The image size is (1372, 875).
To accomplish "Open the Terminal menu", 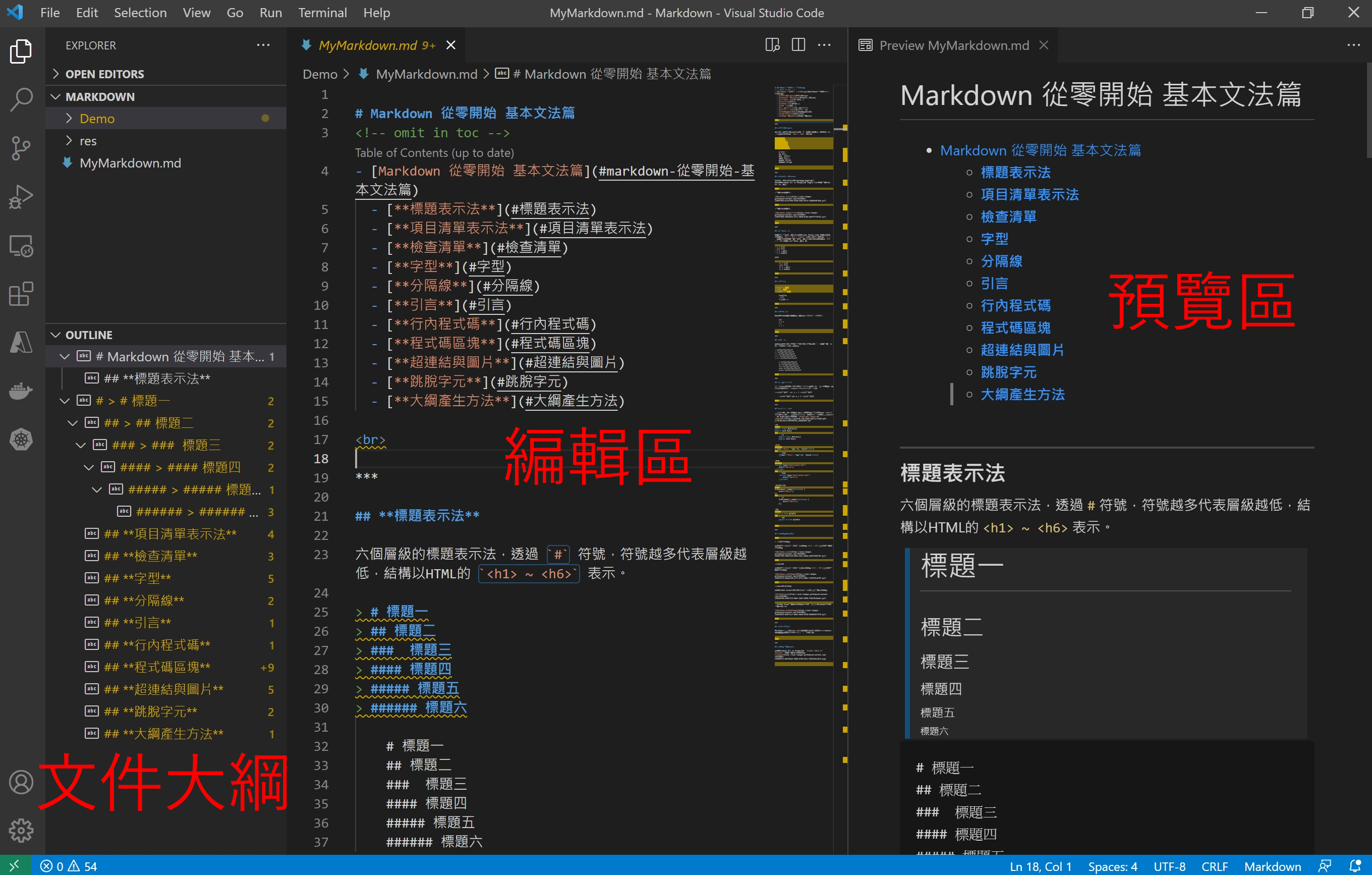I will click(x=322, y=13).
